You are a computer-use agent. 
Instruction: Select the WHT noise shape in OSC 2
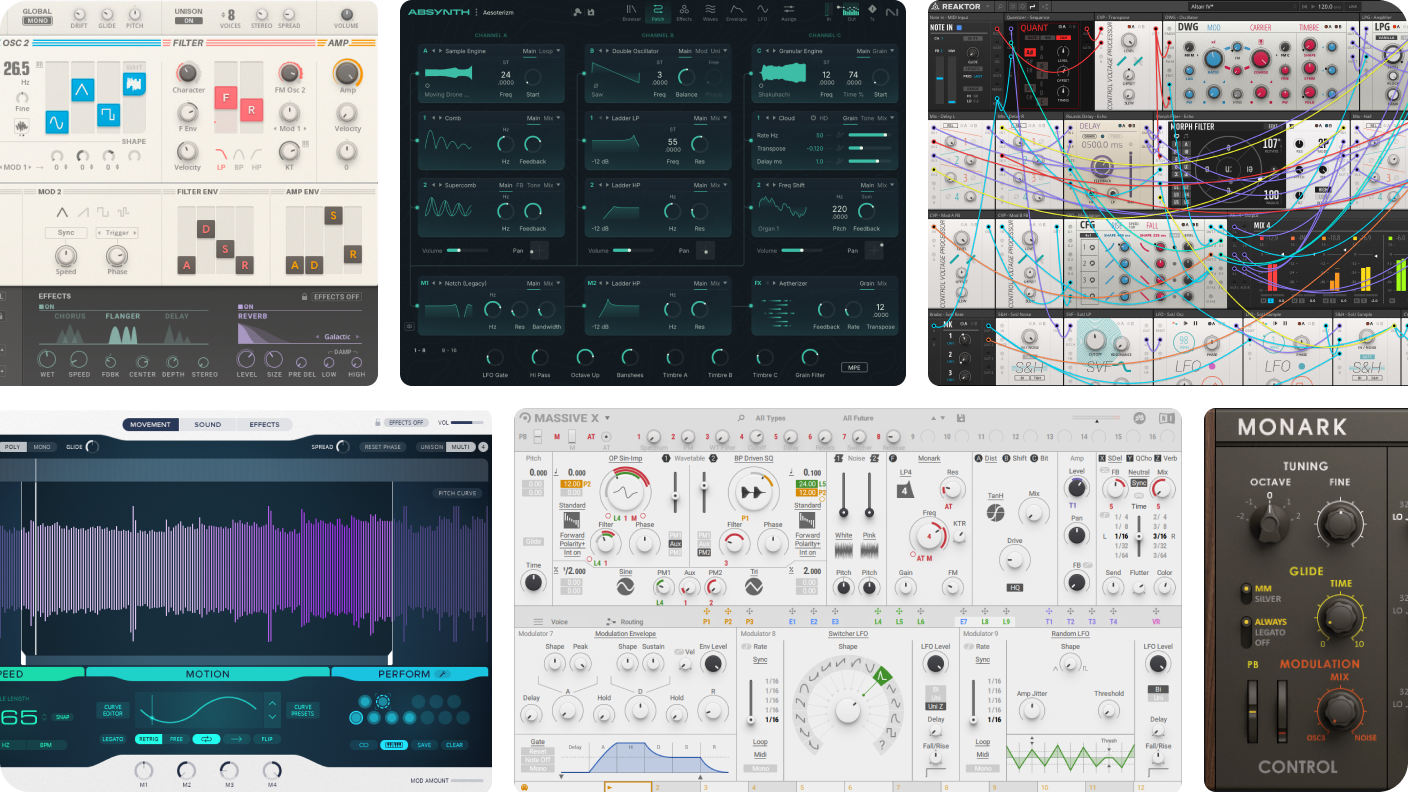(134, 84)
